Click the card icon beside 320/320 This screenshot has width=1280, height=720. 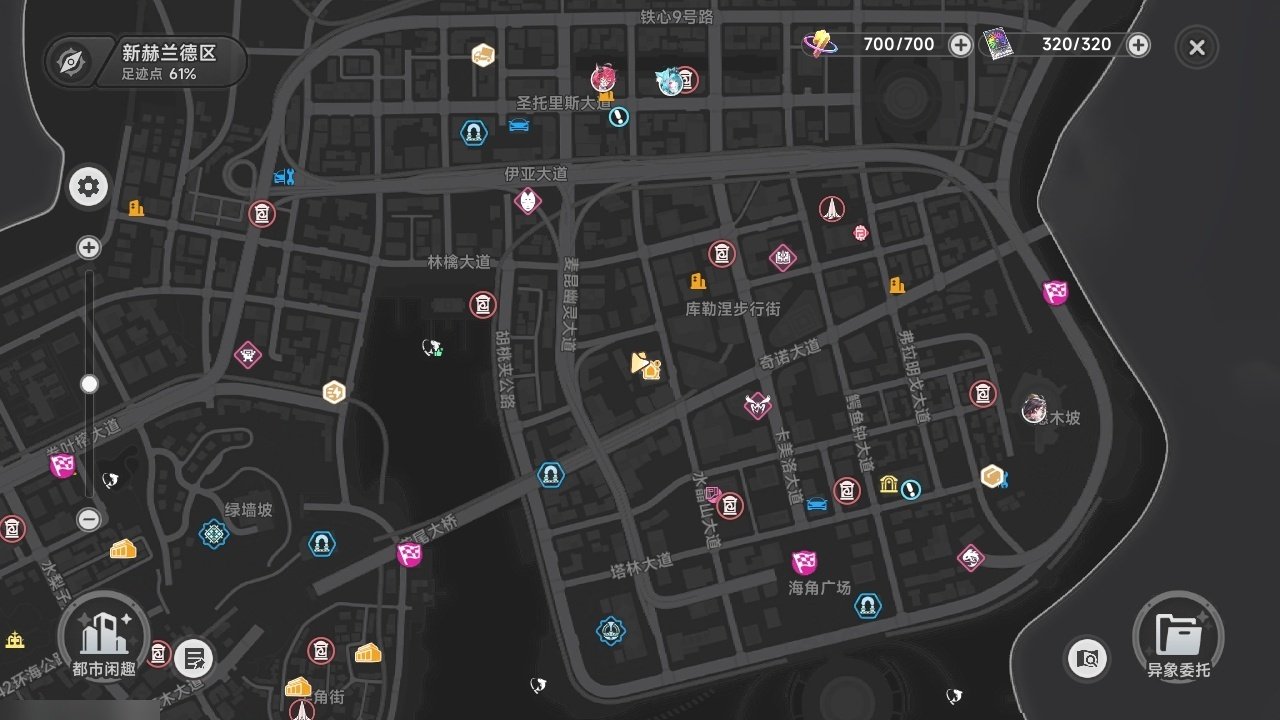click(x=996, y=44)
